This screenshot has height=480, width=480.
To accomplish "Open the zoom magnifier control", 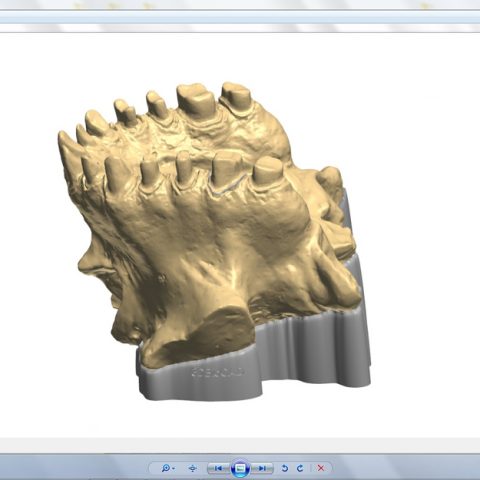I will pyautogui.click(x=168, y=468).
